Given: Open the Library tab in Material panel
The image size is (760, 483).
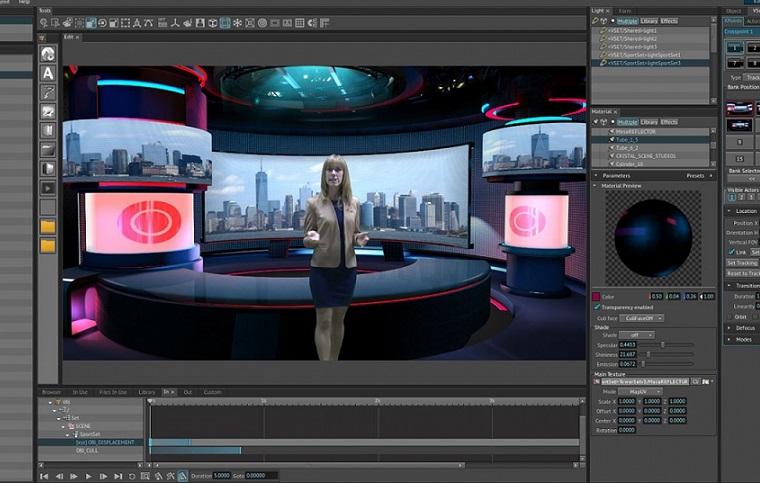Looking at the screenshot, I should pos(649,121).
